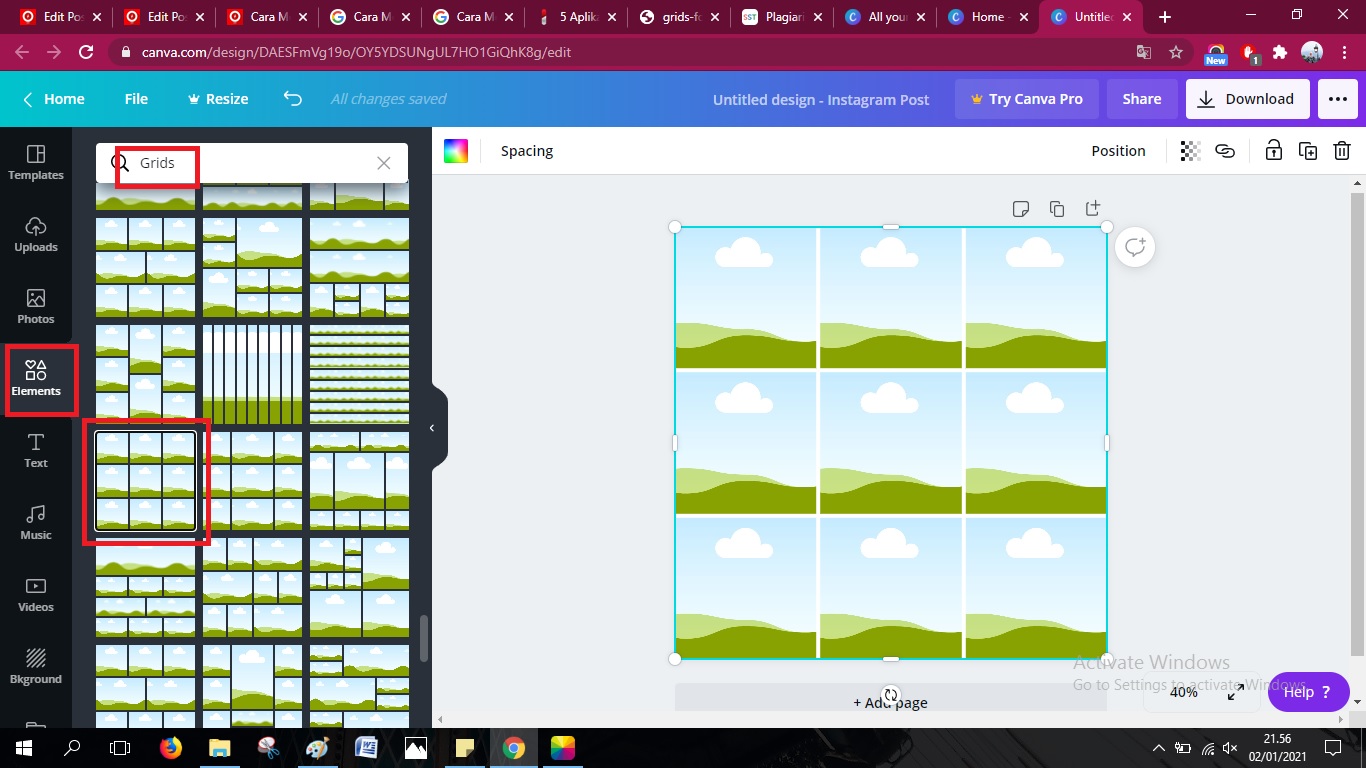1366x768 pixels.
Task: Click the elements panel vertical scrollbar
Action: [x=424, y=638]
